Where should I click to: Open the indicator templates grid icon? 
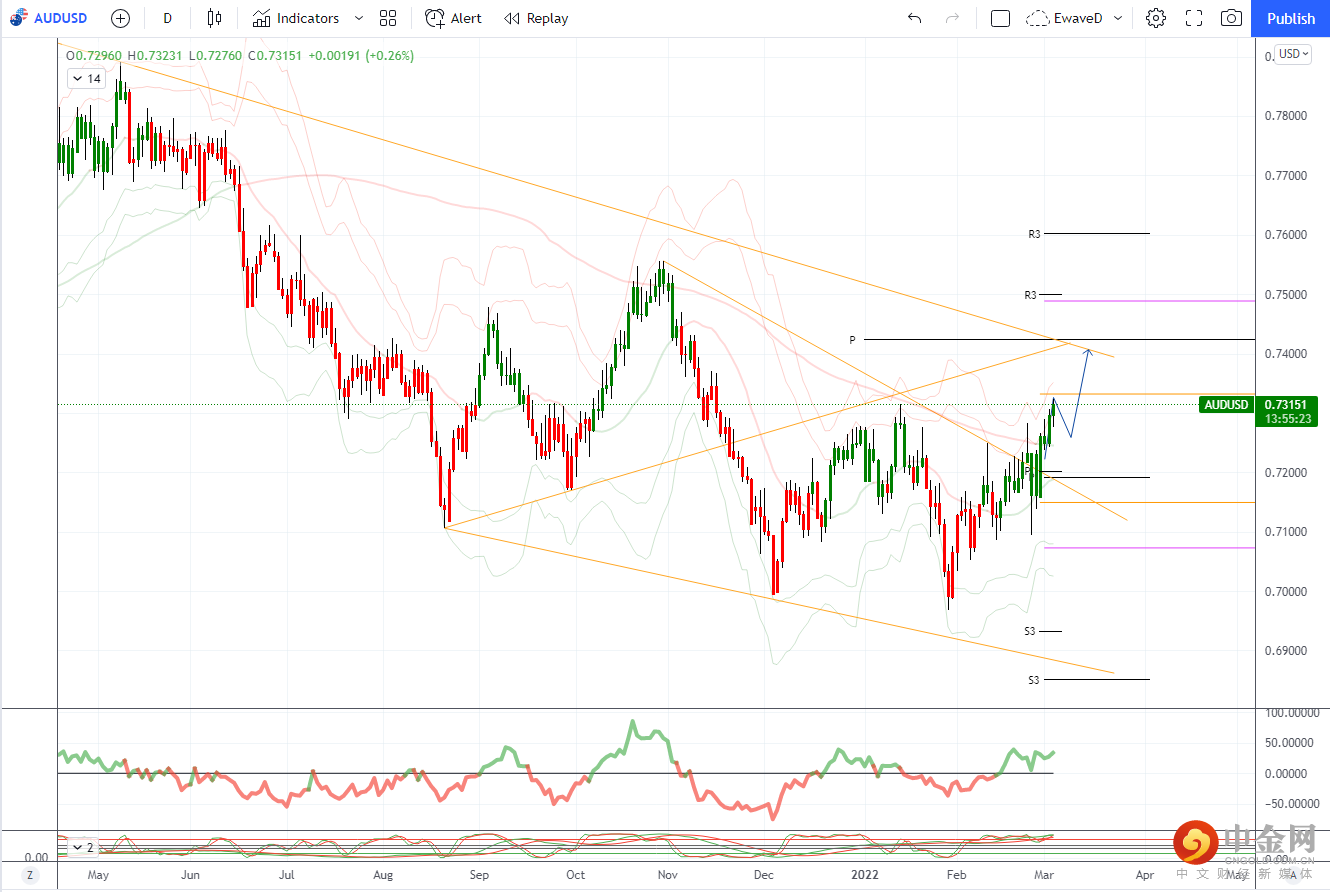[x=388, y=18]
